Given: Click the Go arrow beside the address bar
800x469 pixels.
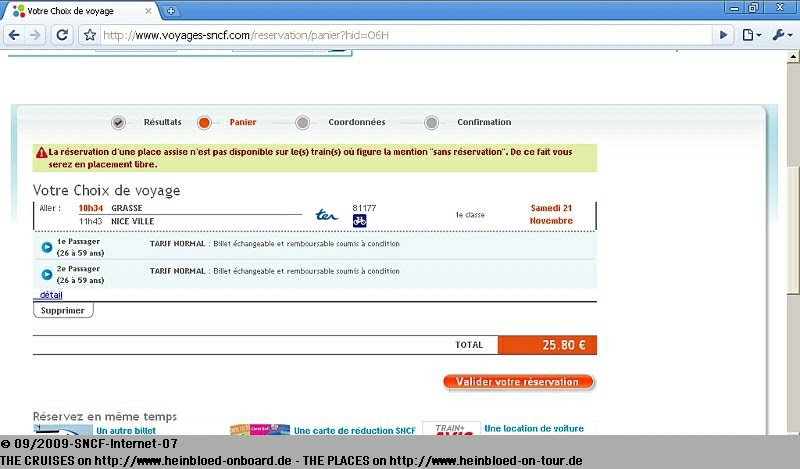Looking at the screenshot, I should click(723, 35).
